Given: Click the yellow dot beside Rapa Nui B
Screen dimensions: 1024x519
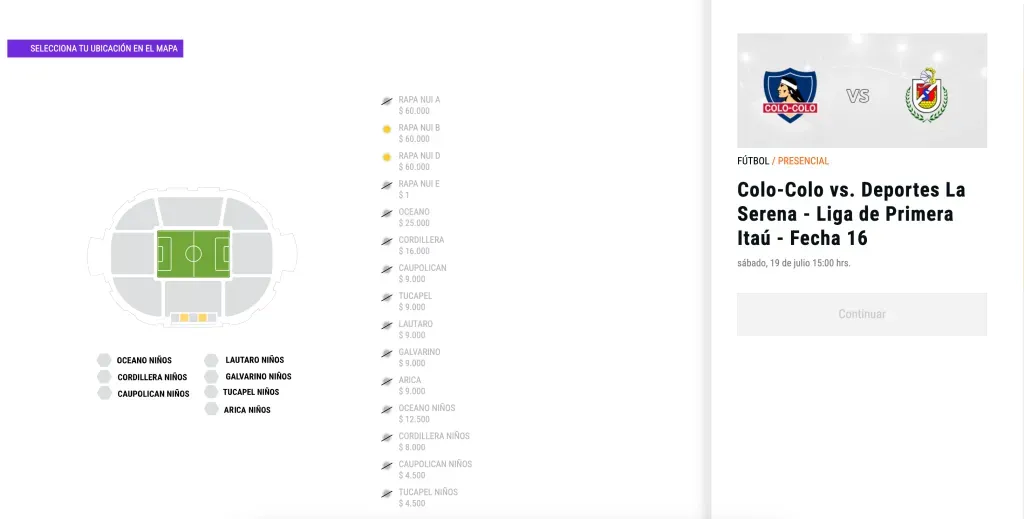Looking at the screenshot, I should (387, 129).
